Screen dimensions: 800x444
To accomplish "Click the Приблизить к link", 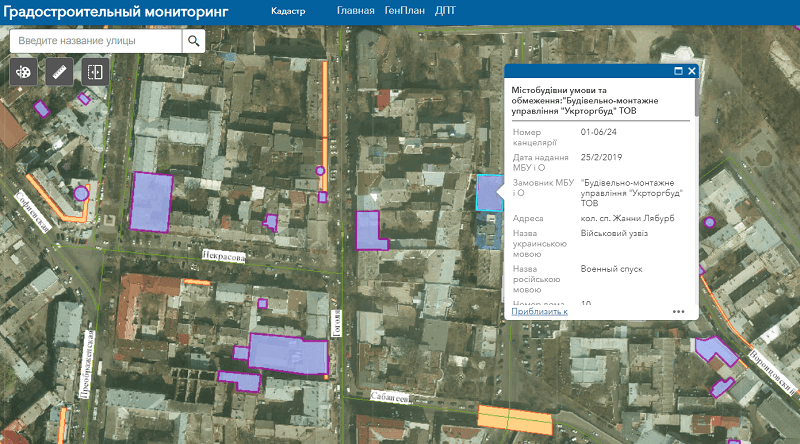I will click(539, 311).
